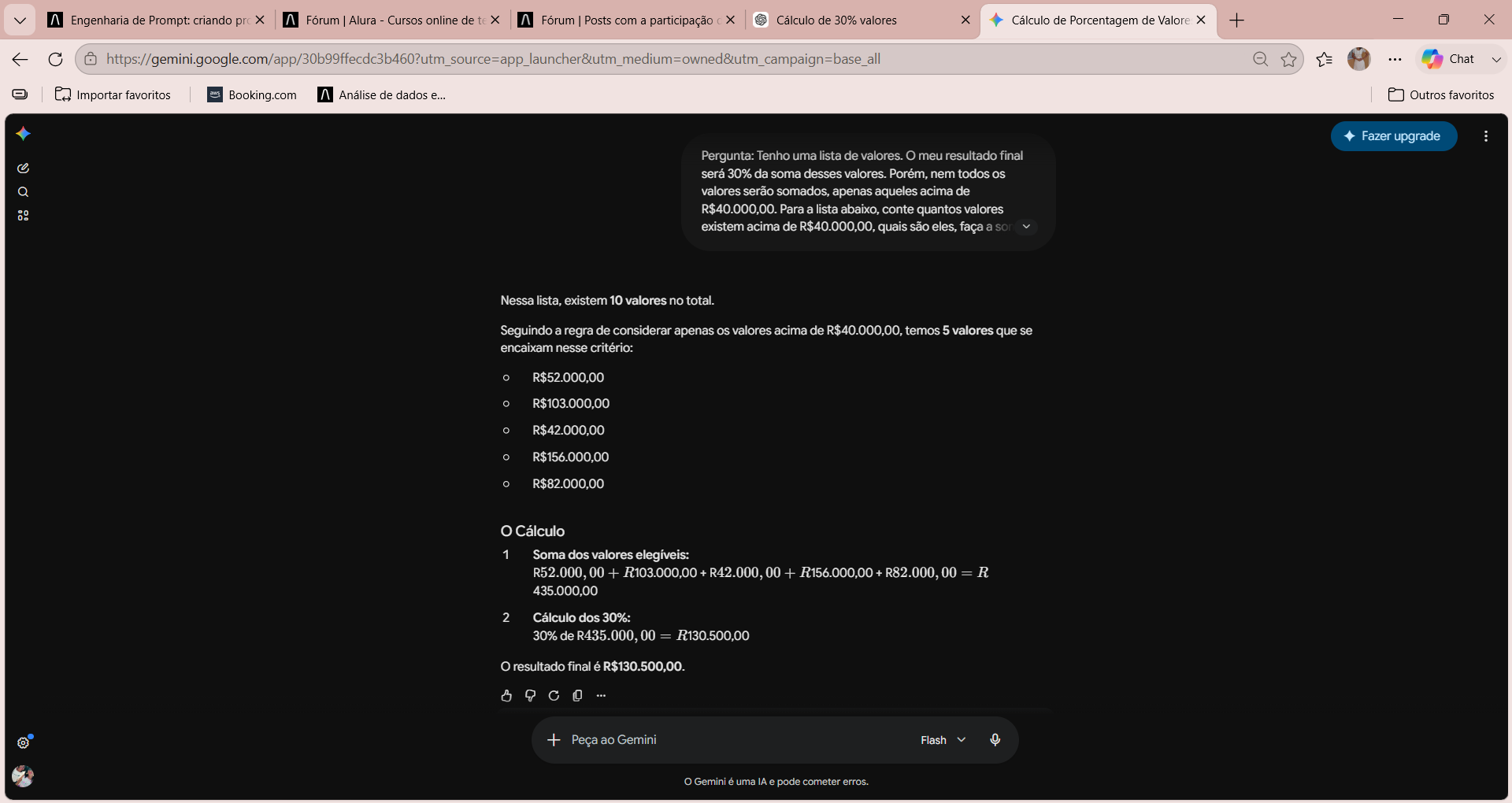Click the bold R$130.500,00 final result

click(x=643, y=667)
